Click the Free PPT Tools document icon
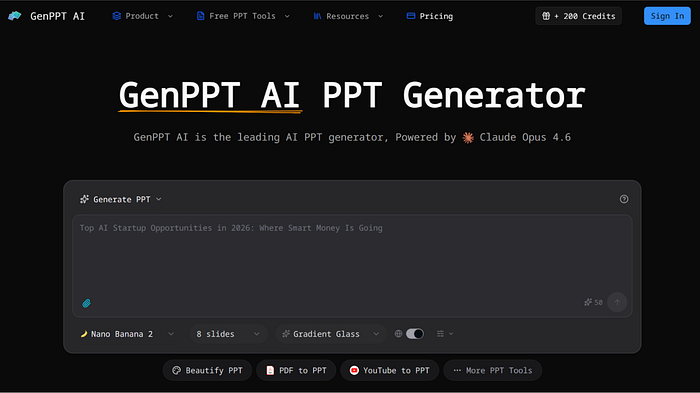The width and height of the screenshot is (700, 393). coord(200,16)
